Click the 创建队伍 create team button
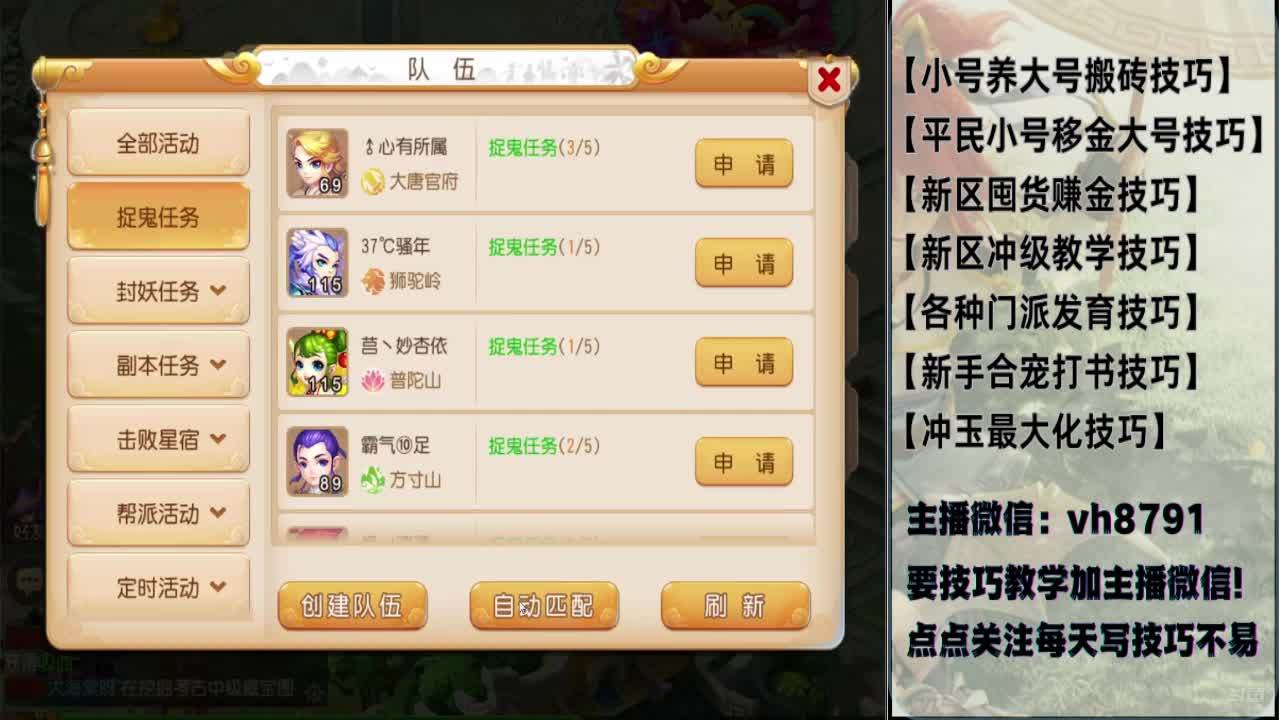This screenshot has height=720, width=1280. pos(353,606)
